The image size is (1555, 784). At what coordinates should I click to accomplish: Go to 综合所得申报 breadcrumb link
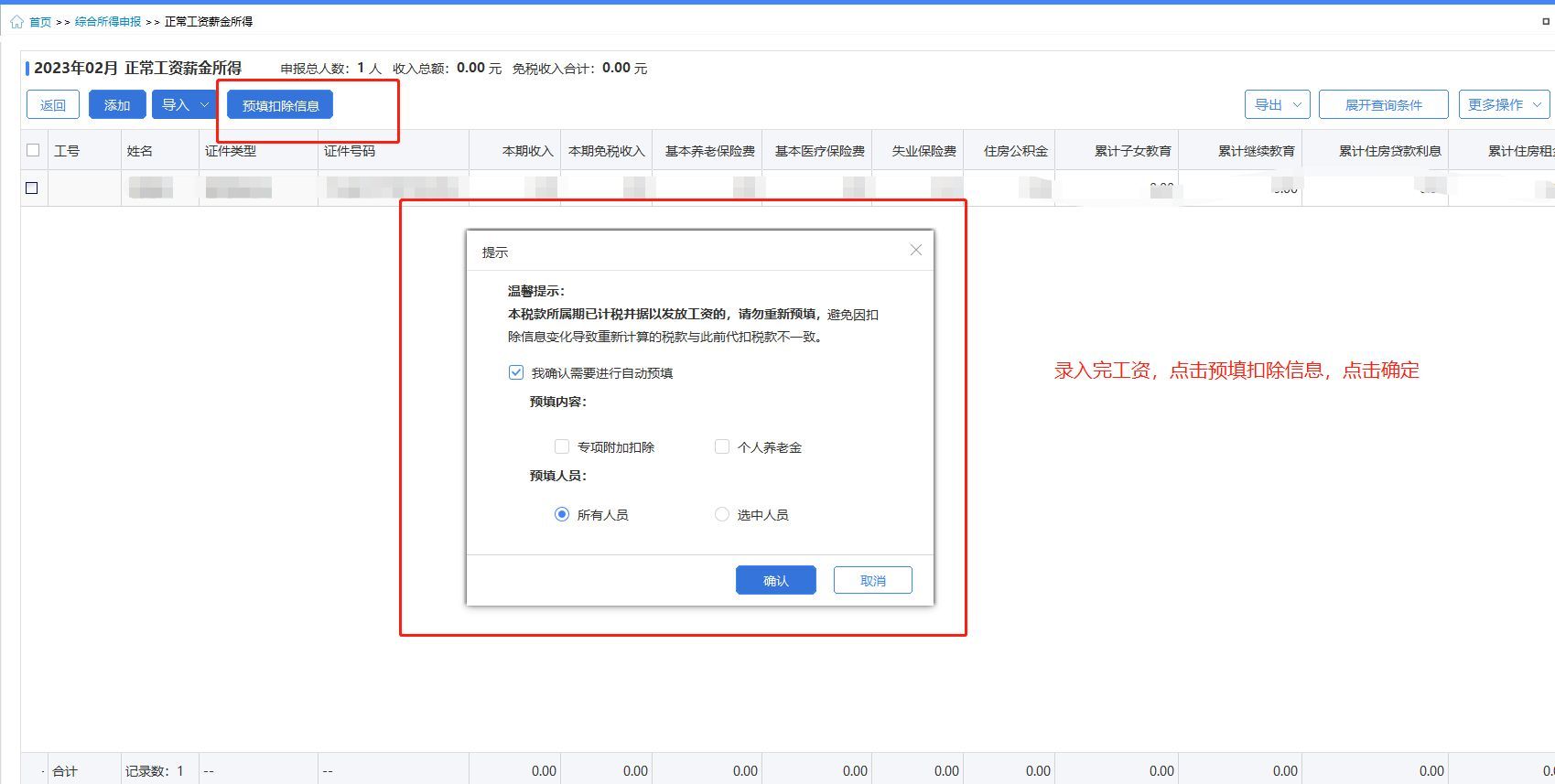point(108,22)
